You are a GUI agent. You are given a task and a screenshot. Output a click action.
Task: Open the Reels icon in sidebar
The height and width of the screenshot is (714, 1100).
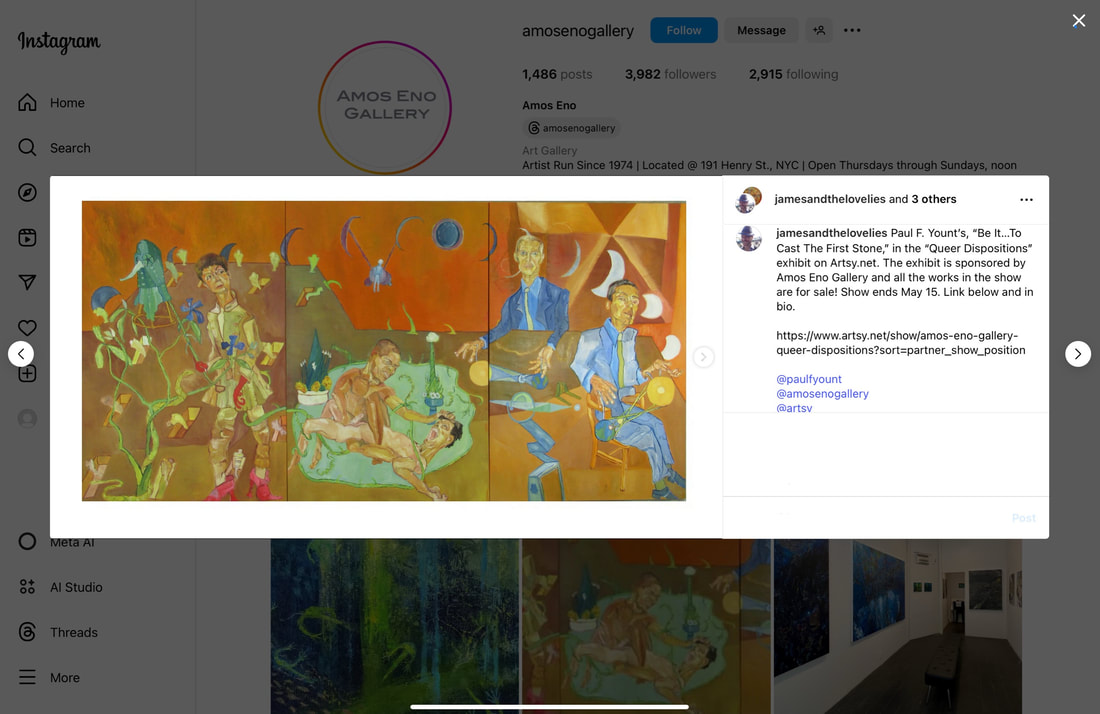click(x=27, y=238)
